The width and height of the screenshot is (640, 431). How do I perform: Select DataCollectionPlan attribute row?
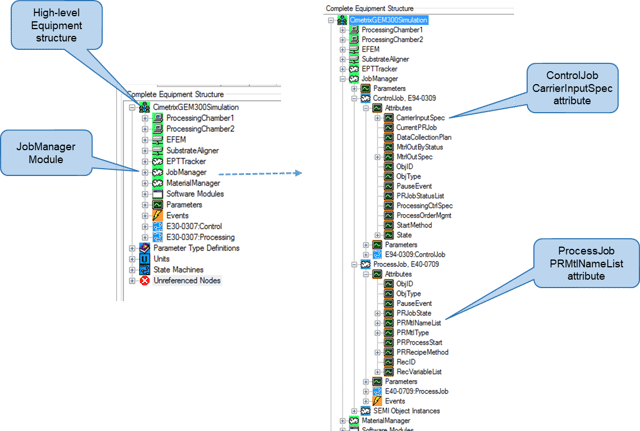point(424,138)
